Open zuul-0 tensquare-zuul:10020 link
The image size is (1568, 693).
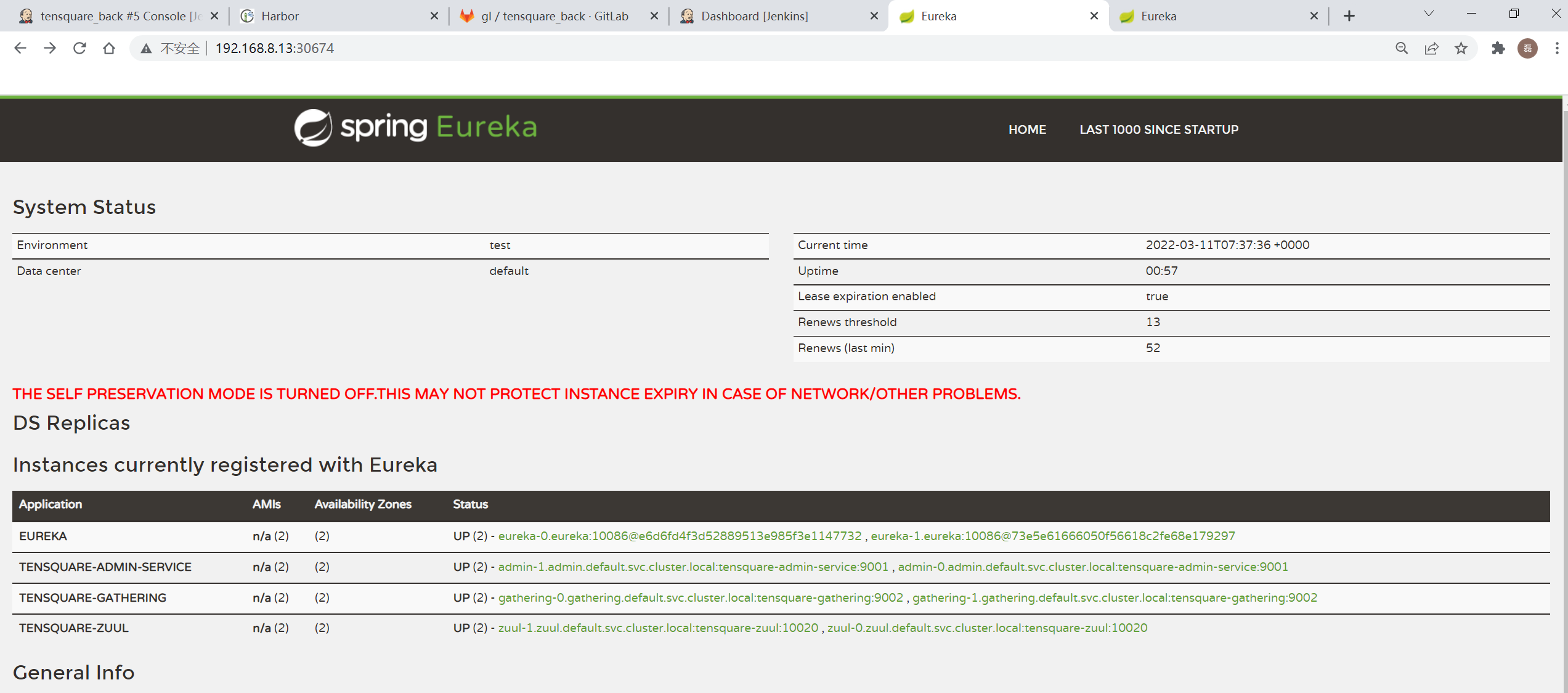987,628
